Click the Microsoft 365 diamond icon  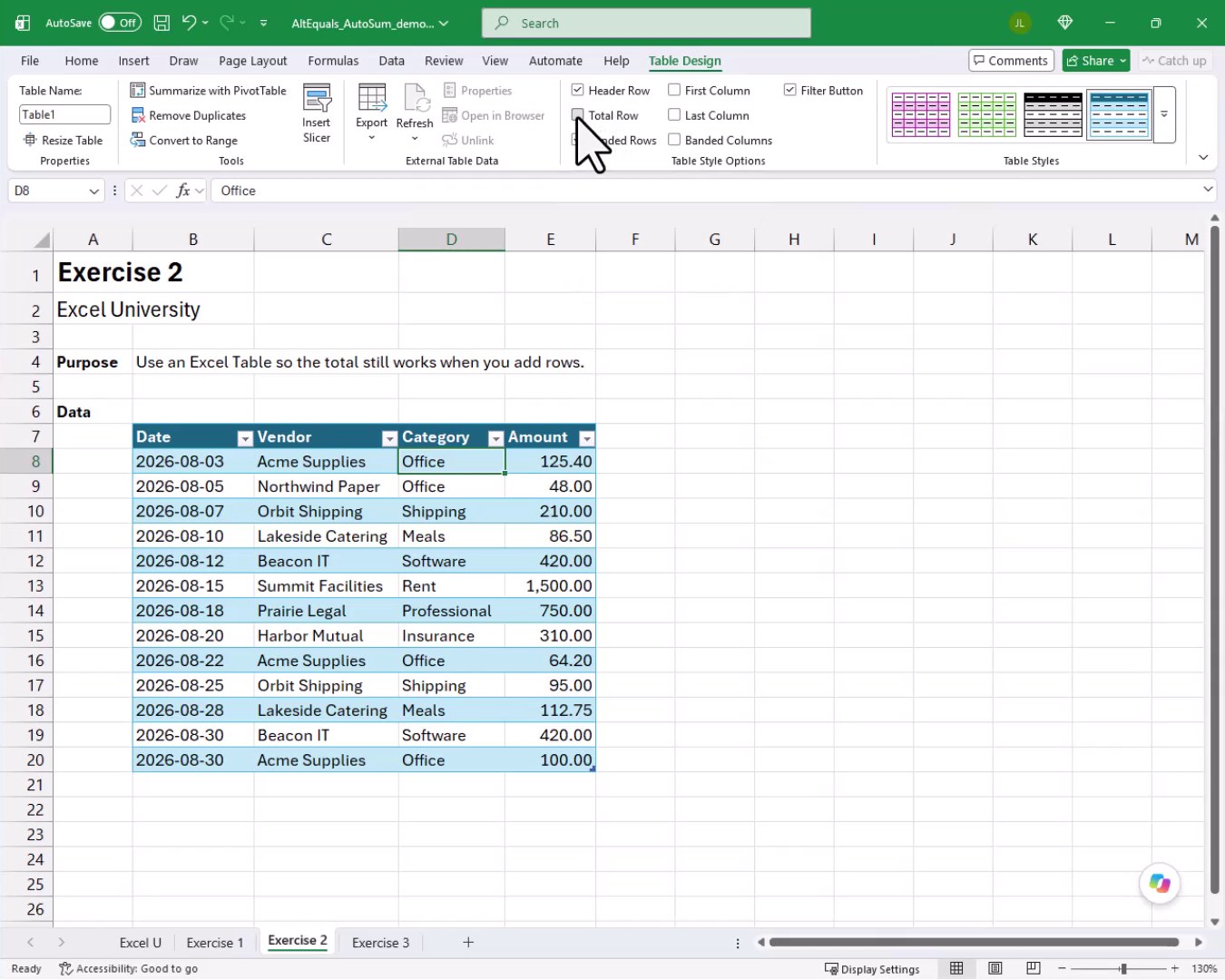[x=1065, y=23]
